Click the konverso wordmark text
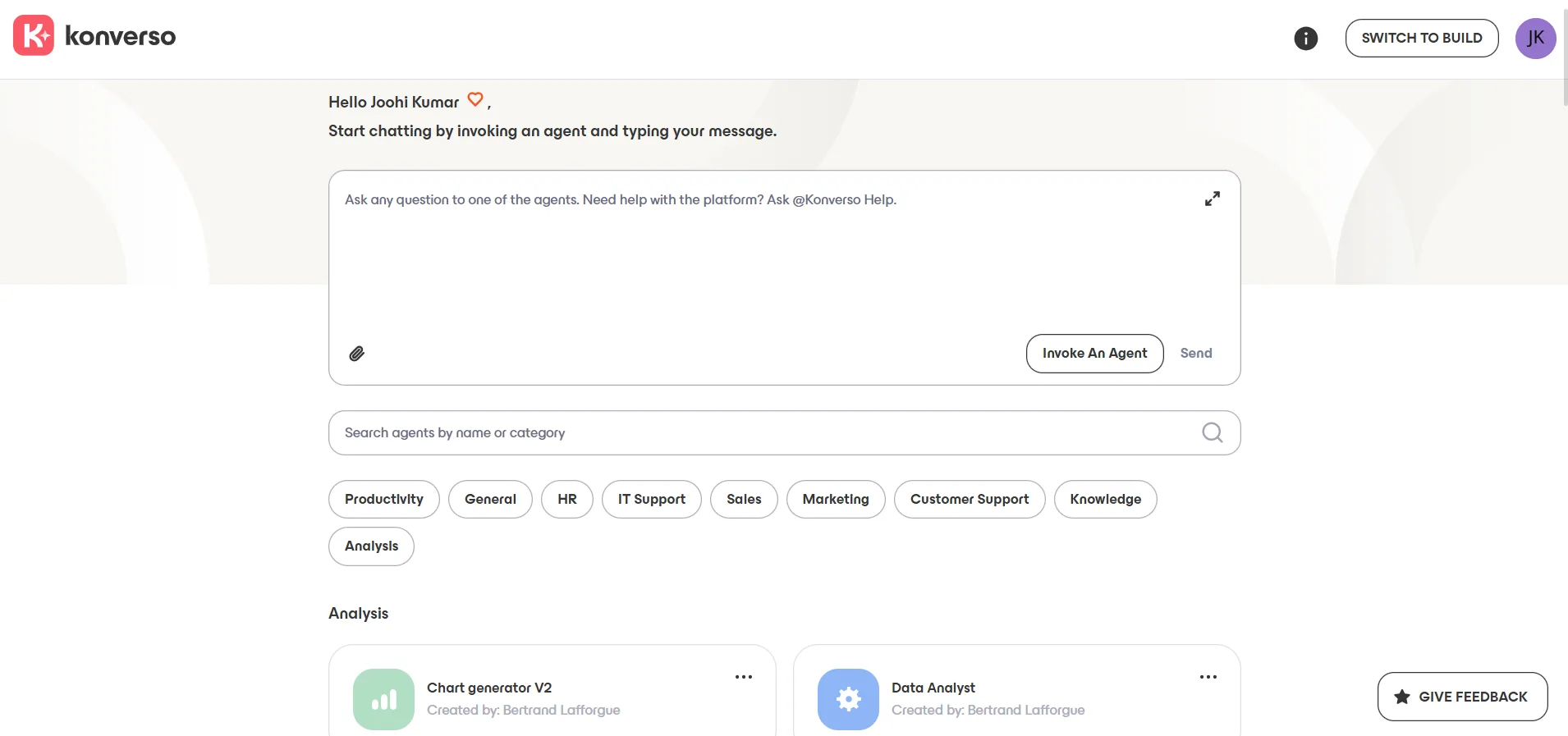This screenshot has height=736, width=1568. click(120, 36)
